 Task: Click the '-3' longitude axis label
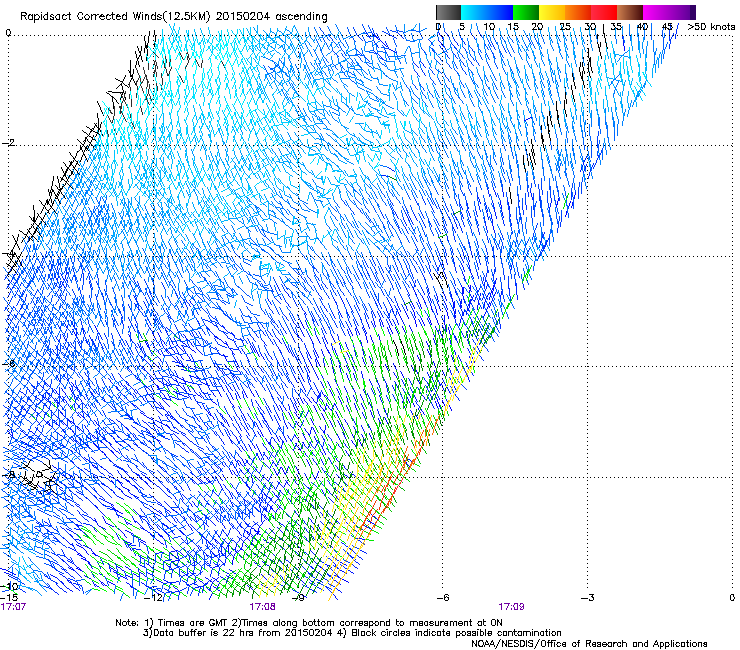[588, 598]
